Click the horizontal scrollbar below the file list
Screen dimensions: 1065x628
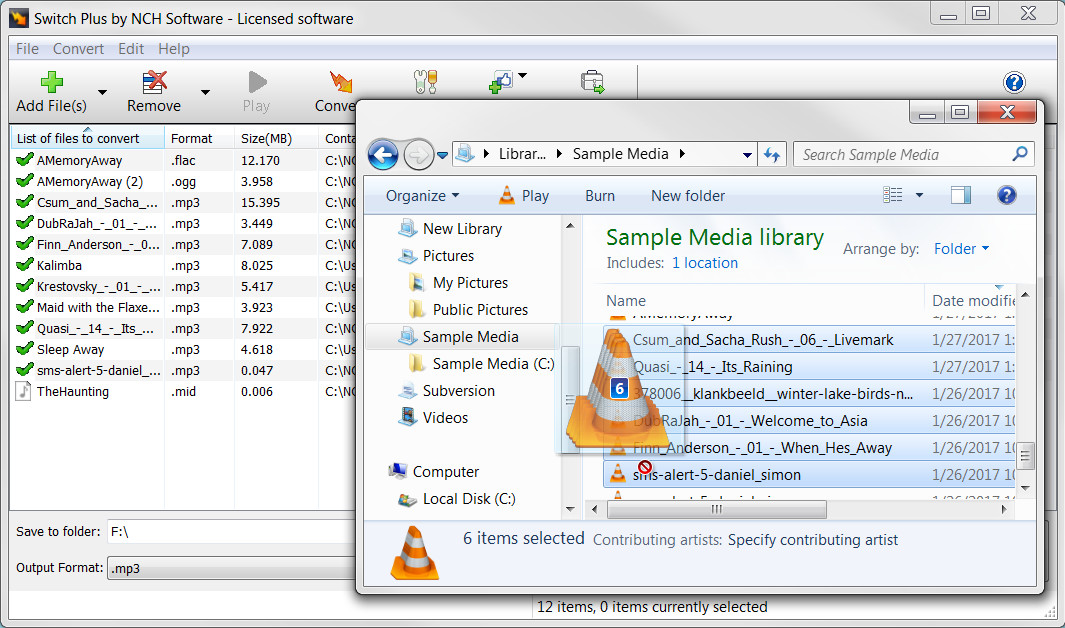[x=716, y=510]
